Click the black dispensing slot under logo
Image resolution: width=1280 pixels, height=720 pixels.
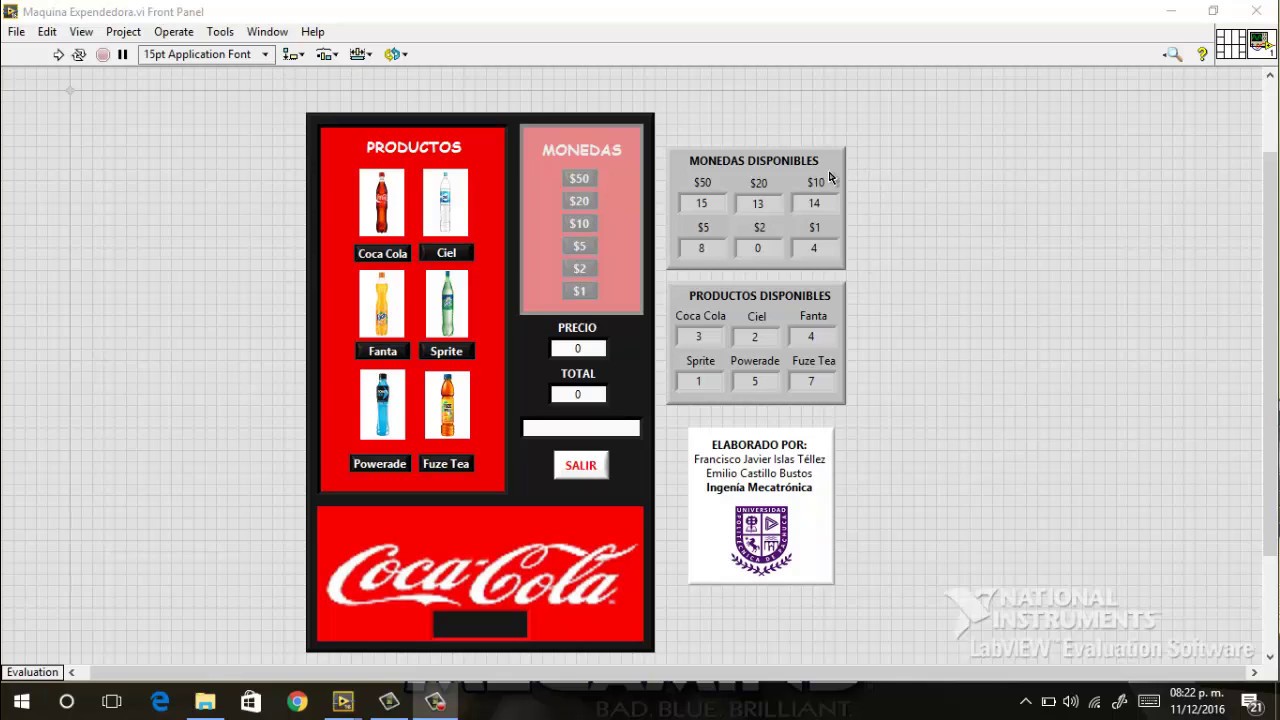point(480,624)
